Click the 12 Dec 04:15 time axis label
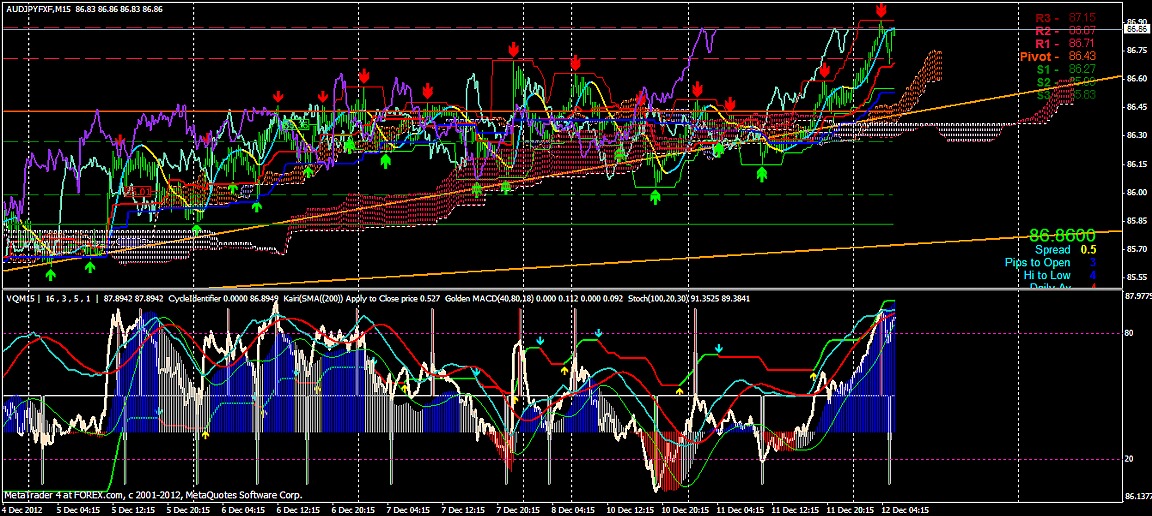This screenshot has height=516, width=1152. 907,508
